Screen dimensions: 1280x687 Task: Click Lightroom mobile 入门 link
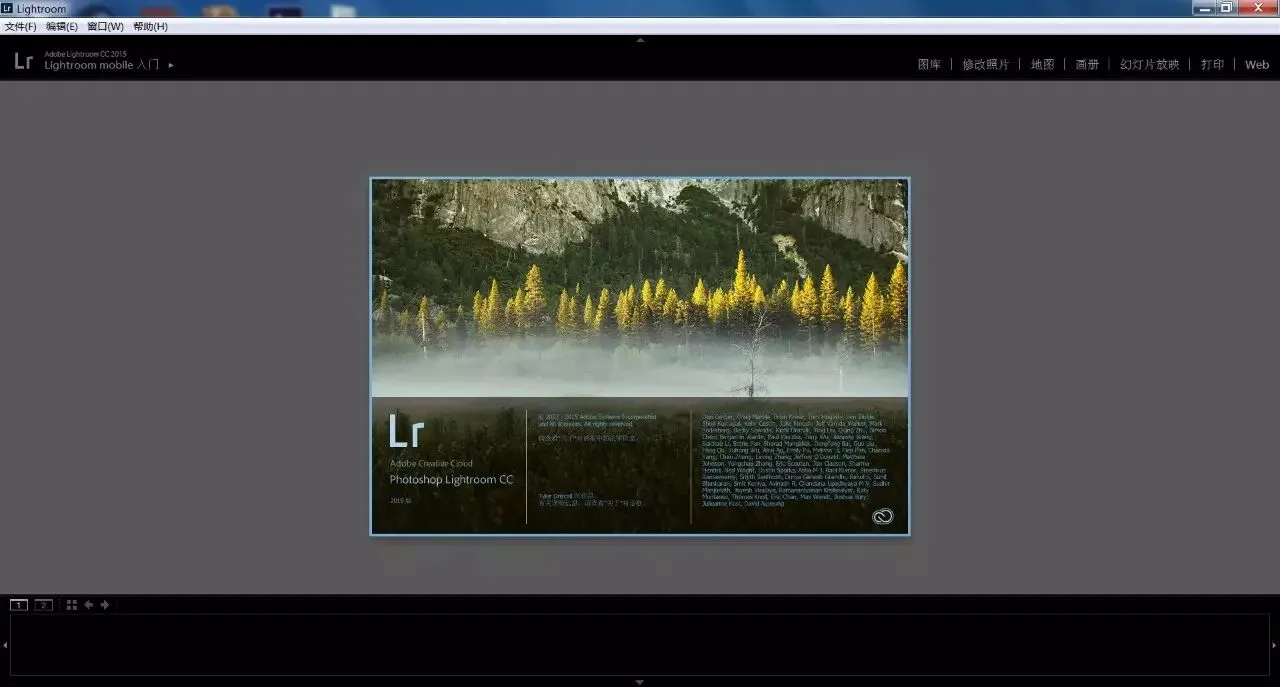coord(102,65)
